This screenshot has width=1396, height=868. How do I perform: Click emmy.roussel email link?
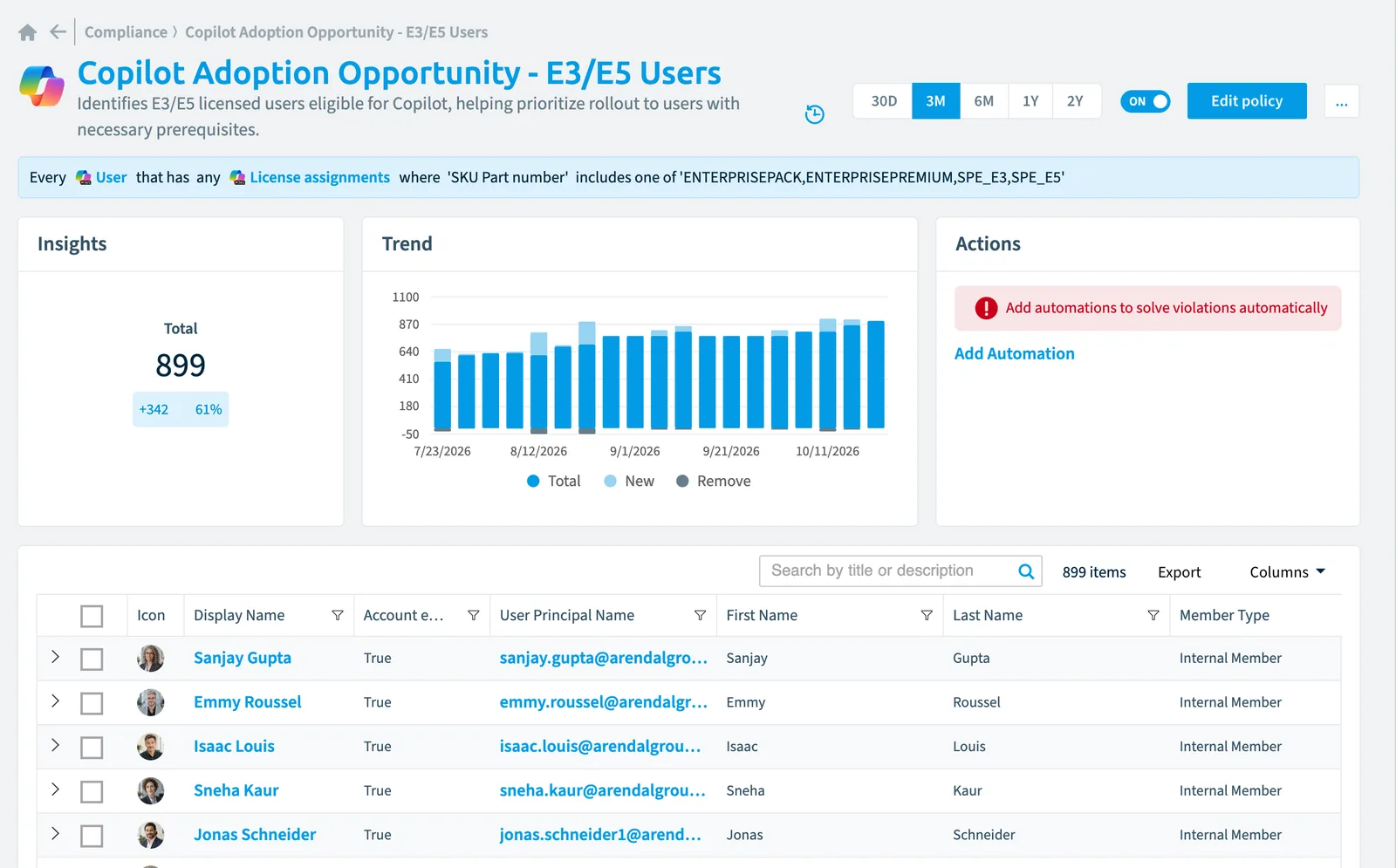pyautogui.click(x=603, y=702)
